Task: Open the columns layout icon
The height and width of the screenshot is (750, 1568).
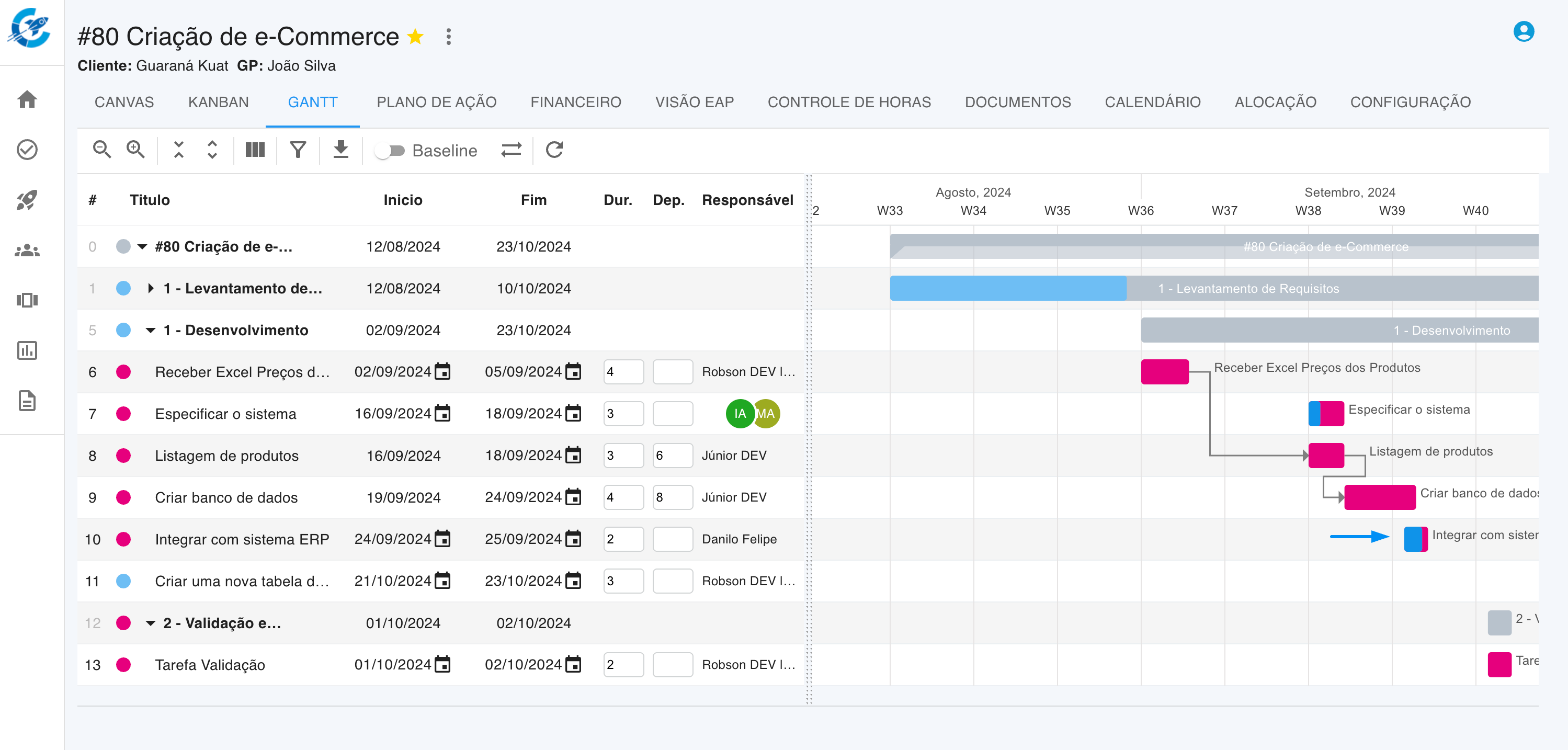Action: (x=255, y=150)
